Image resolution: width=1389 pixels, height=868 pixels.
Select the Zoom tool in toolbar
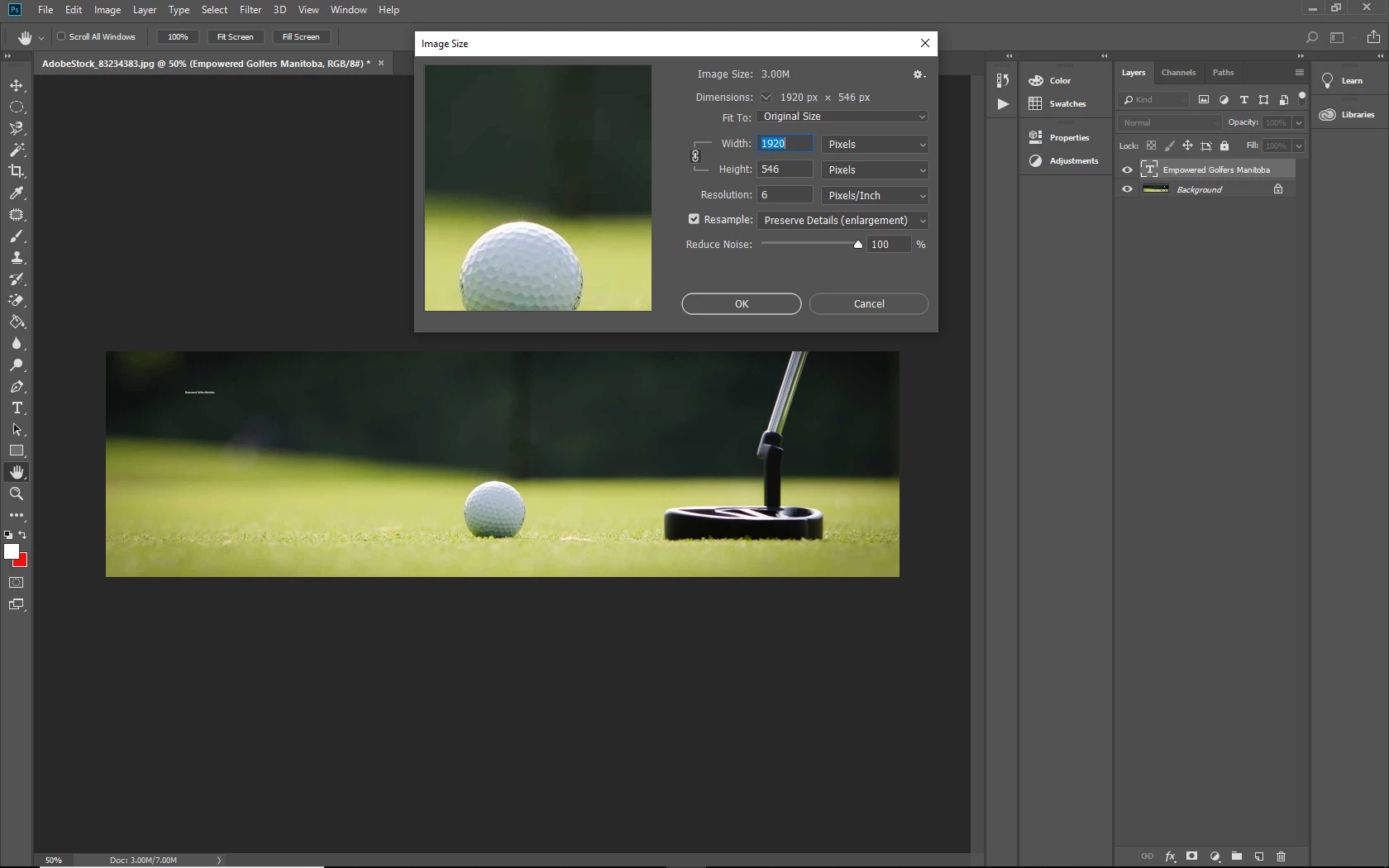pos(17,494)
